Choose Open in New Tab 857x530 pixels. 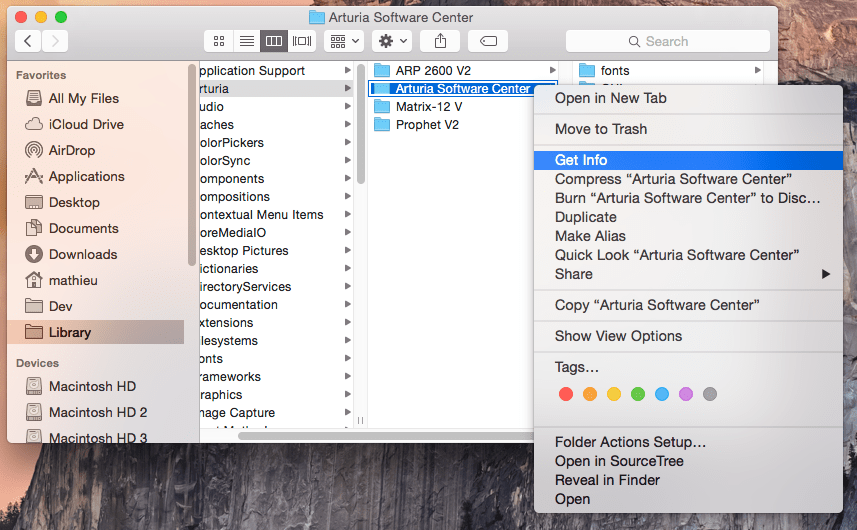pyautogui.click(x=688, y=98)
